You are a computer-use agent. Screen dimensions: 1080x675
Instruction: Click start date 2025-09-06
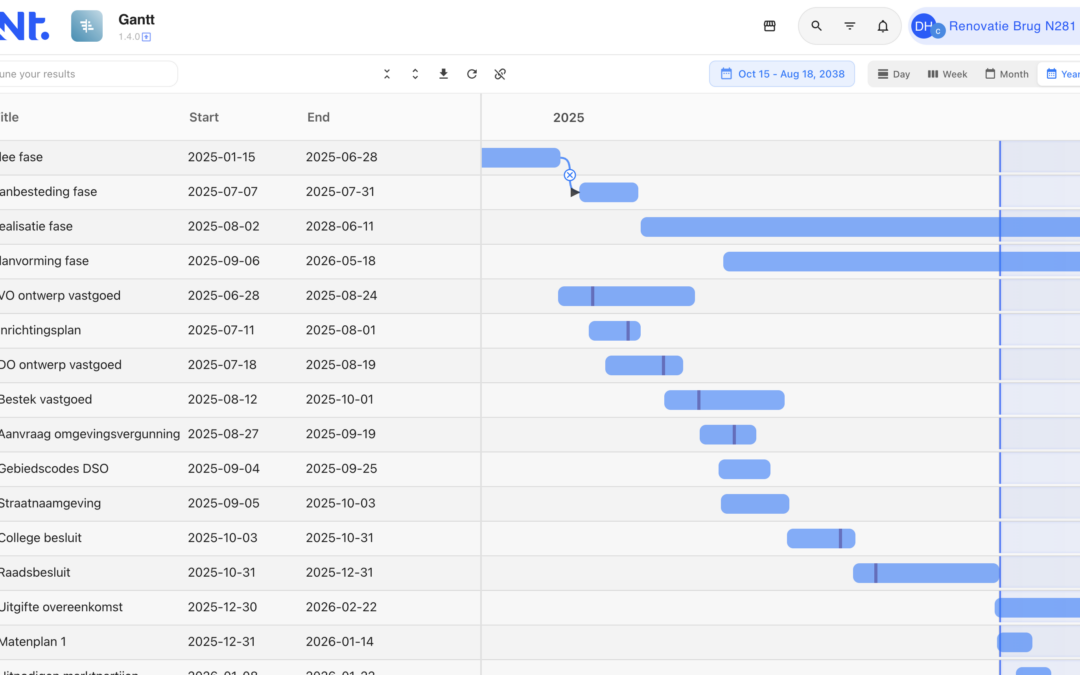pyautogui.click(x=224, y=261)
